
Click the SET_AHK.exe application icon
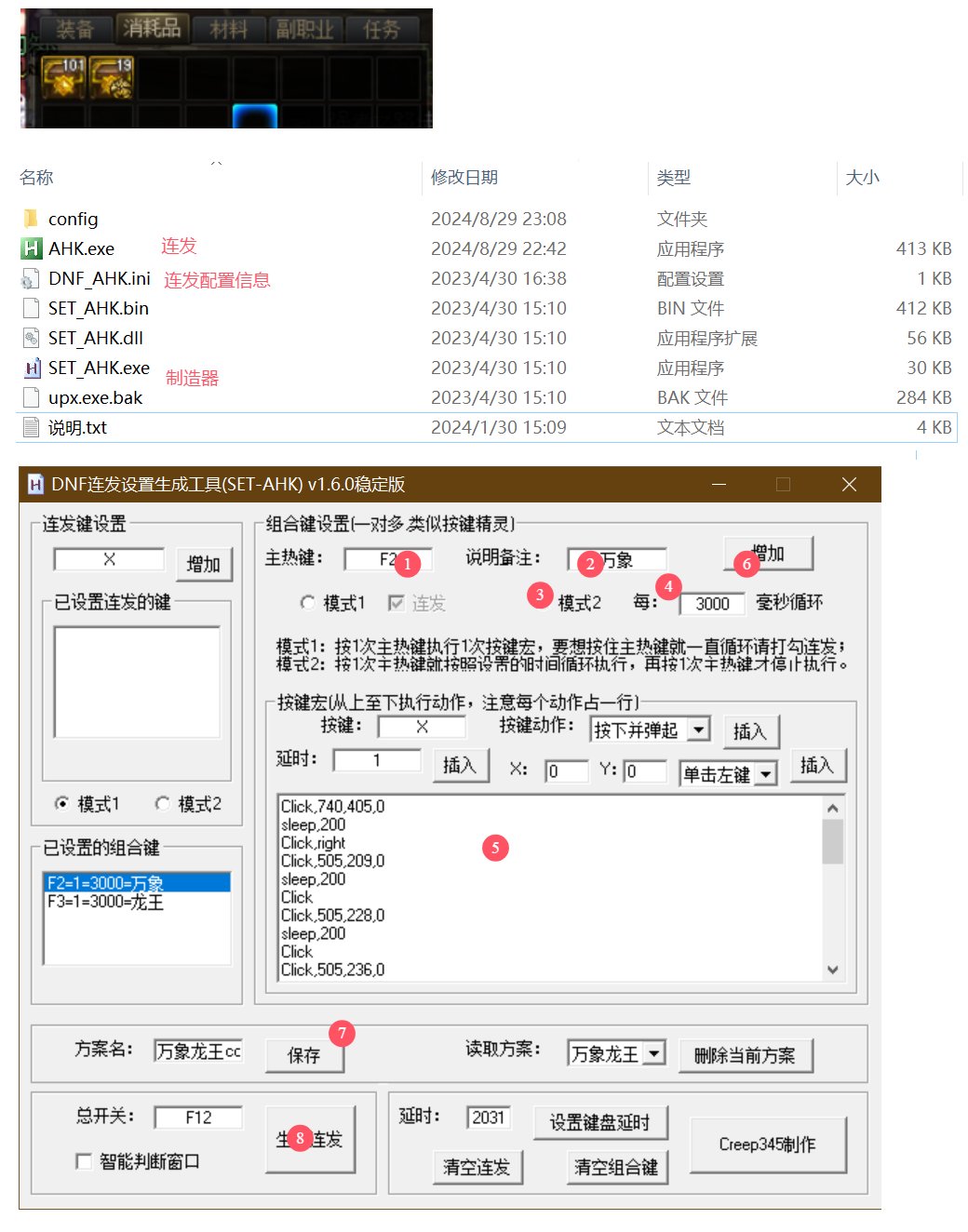click(31, 368)
